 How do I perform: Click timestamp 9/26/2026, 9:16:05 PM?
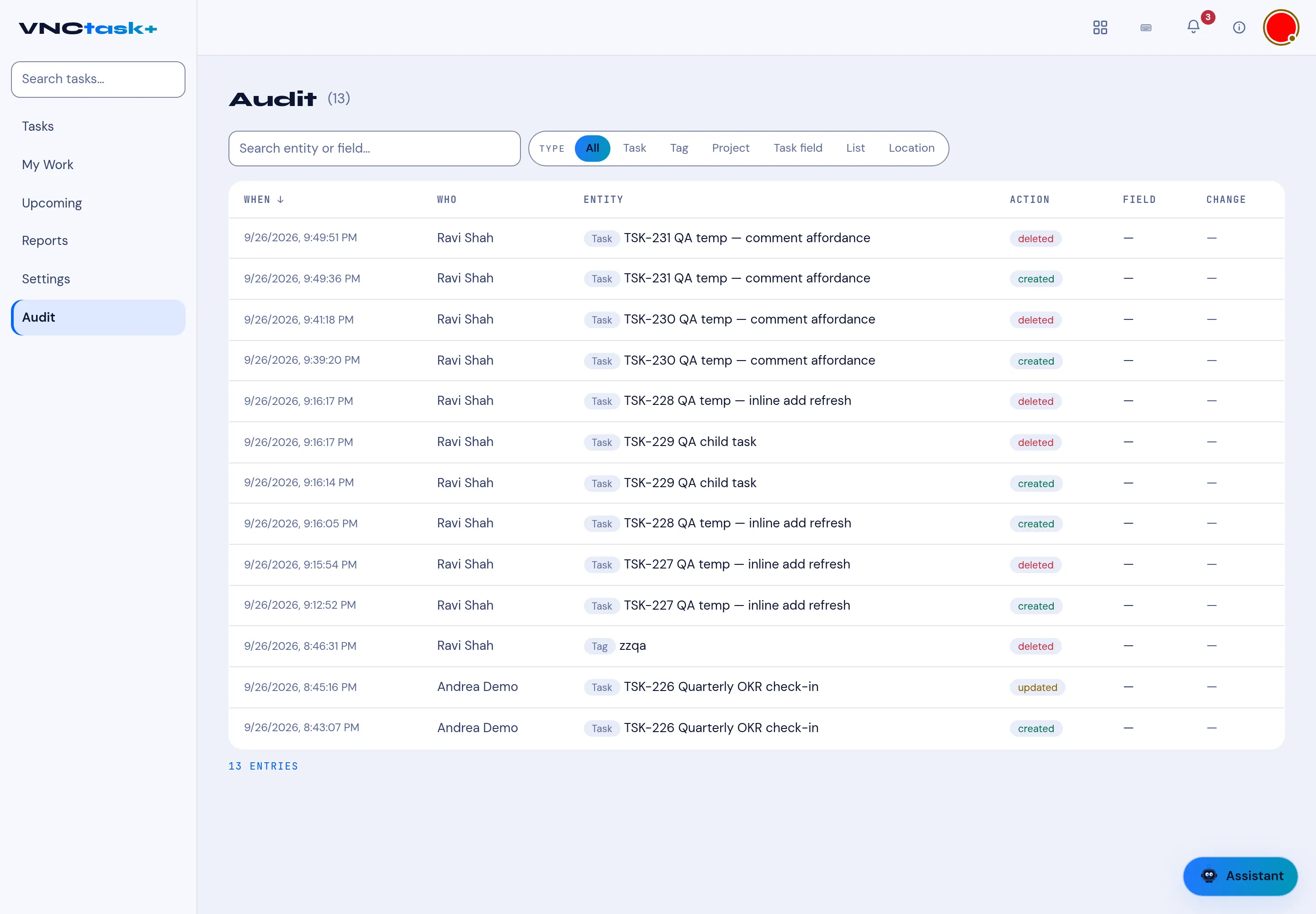coord(301,523)
